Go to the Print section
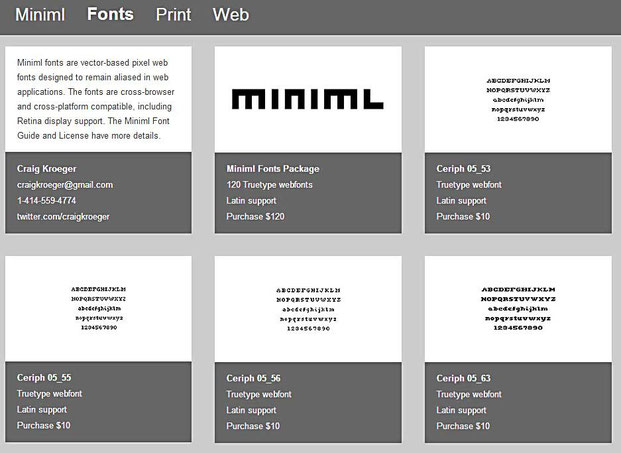 click(173, 15)
